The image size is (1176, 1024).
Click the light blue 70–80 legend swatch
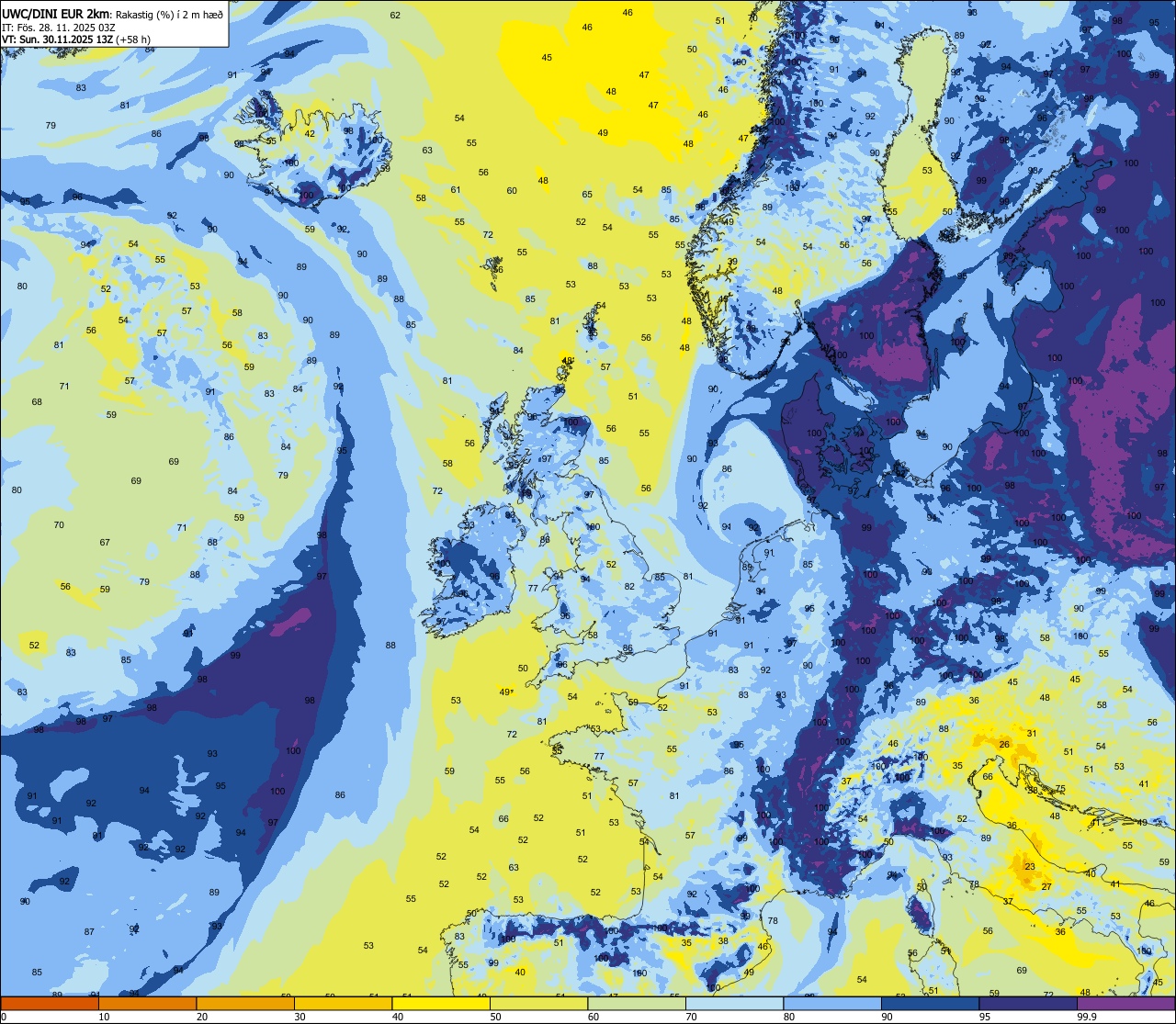(x=734, y=1003)
